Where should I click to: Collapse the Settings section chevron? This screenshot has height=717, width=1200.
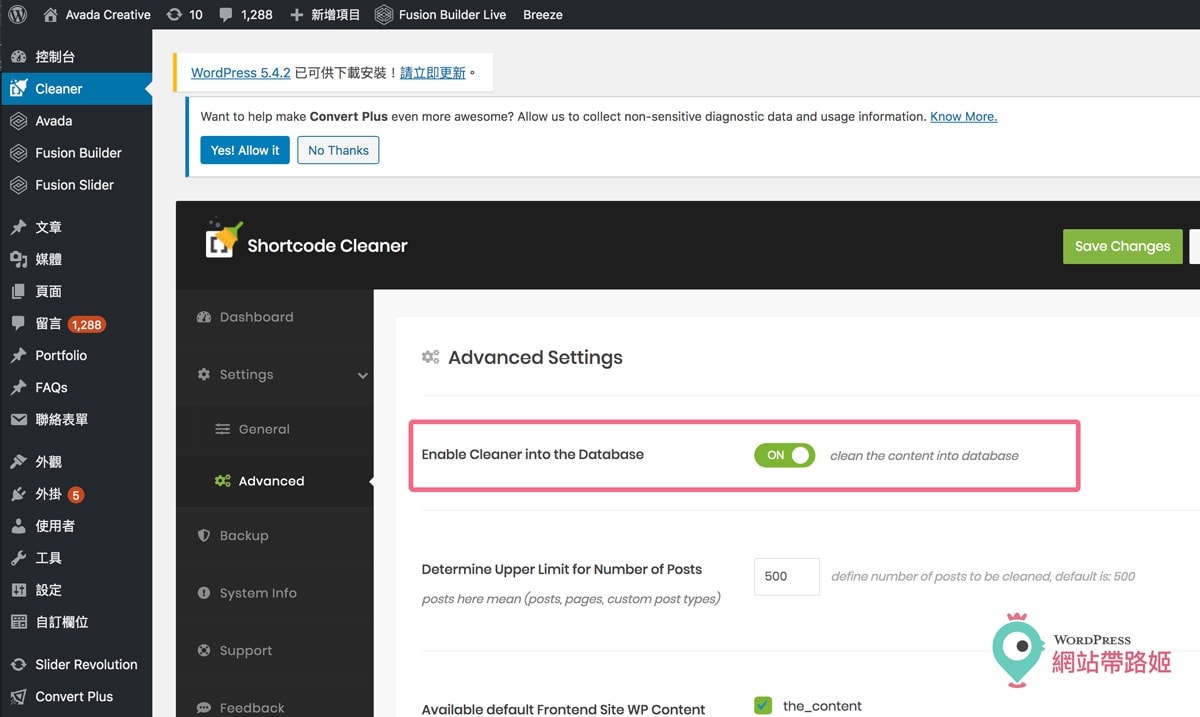click(x=362, y=376)
